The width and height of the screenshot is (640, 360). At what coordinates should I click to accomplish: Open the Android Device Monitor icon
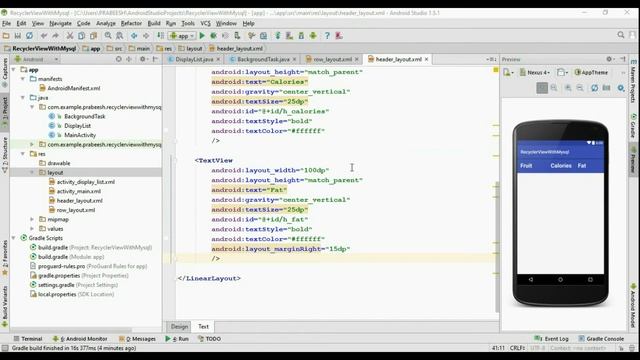pos(313,36)
